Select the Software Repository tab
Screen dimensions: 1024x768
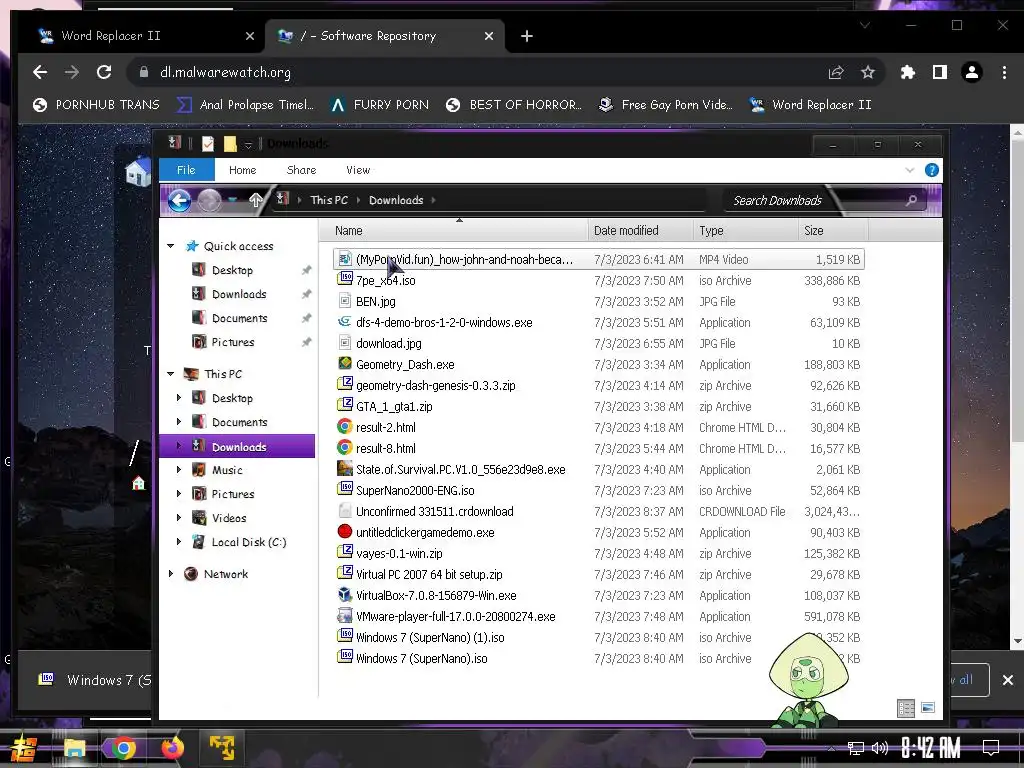[384, 36]
